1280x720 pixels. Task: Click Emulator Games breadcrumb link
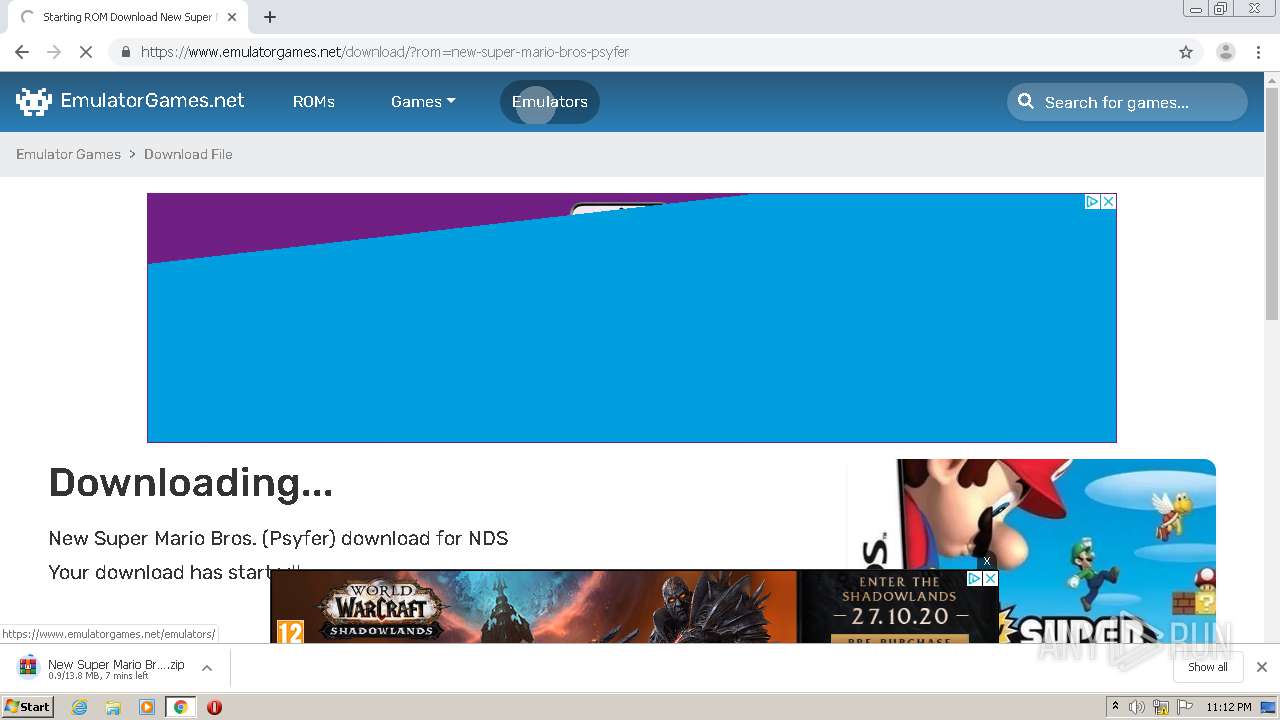(68, 154)
